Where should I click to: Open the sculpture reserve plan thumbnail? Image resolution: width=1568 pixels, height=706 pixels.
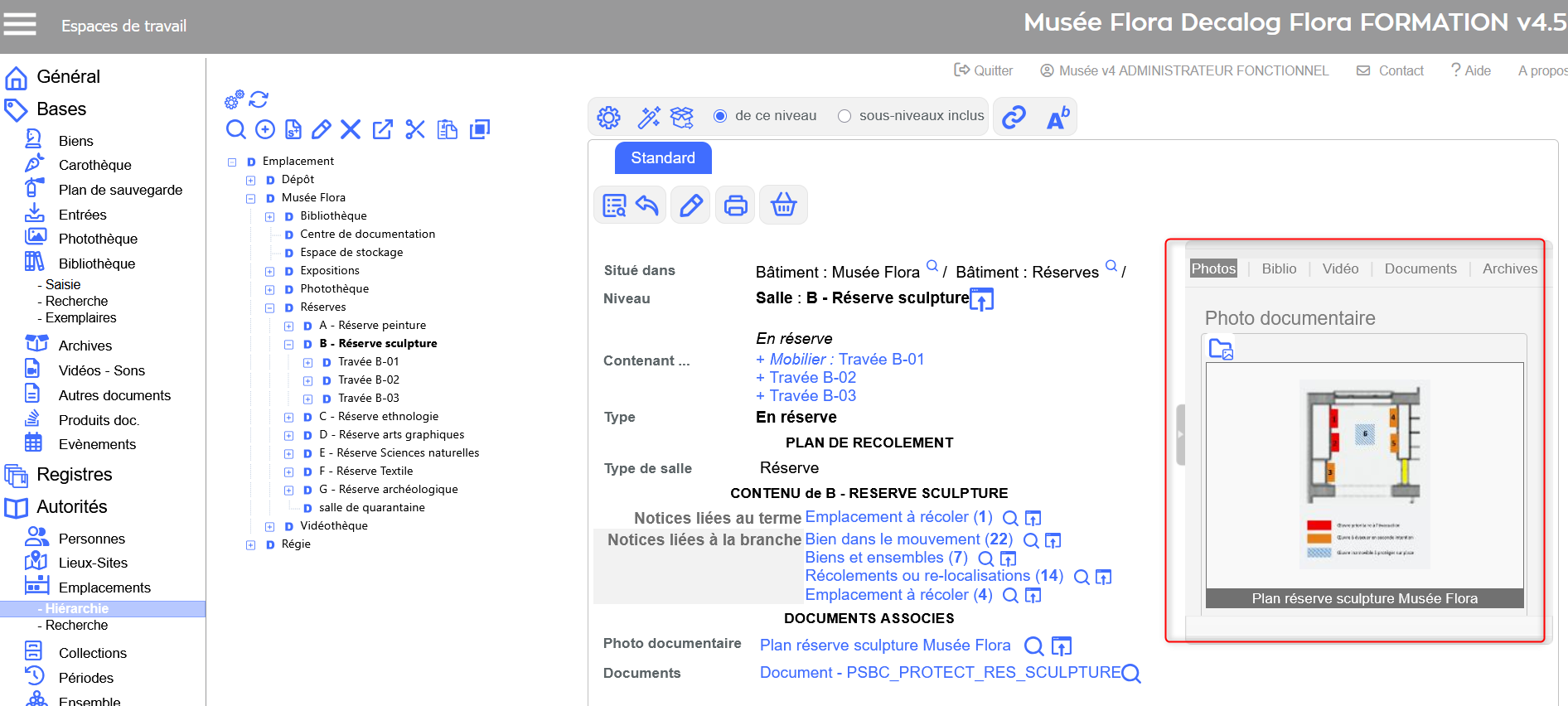click(x=1364, y=474)
